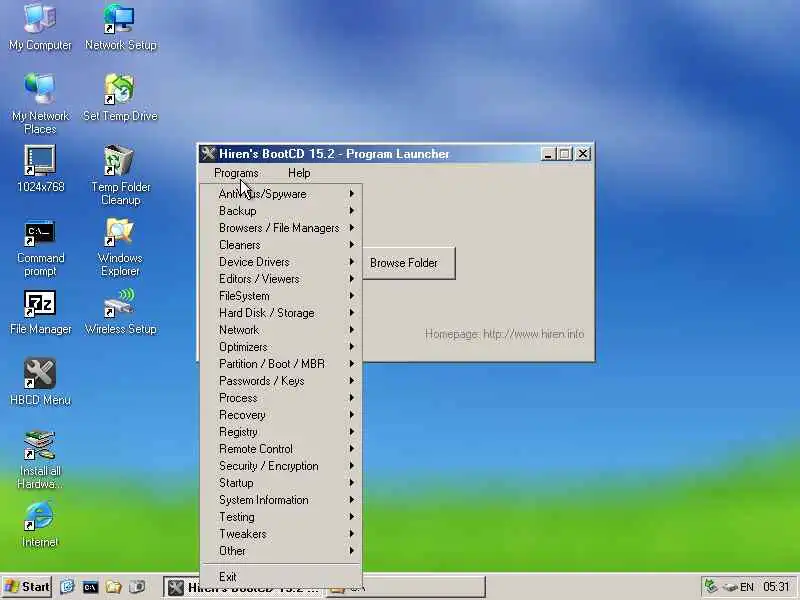Click arrow beside Network entry
This screenshot has width=800, height=600.
352,330
